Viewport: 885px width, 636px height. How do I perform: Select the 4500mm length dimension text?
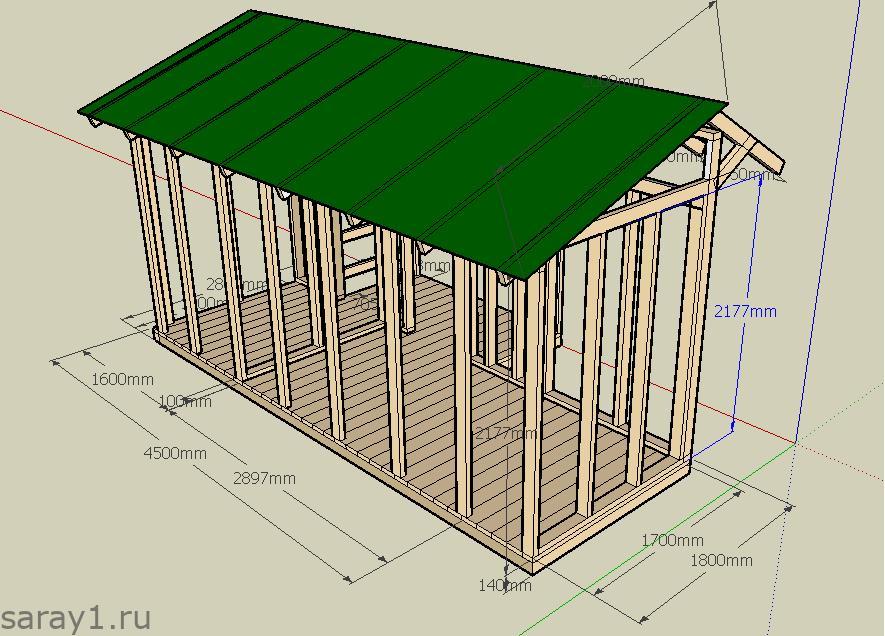tap(175, 453)
